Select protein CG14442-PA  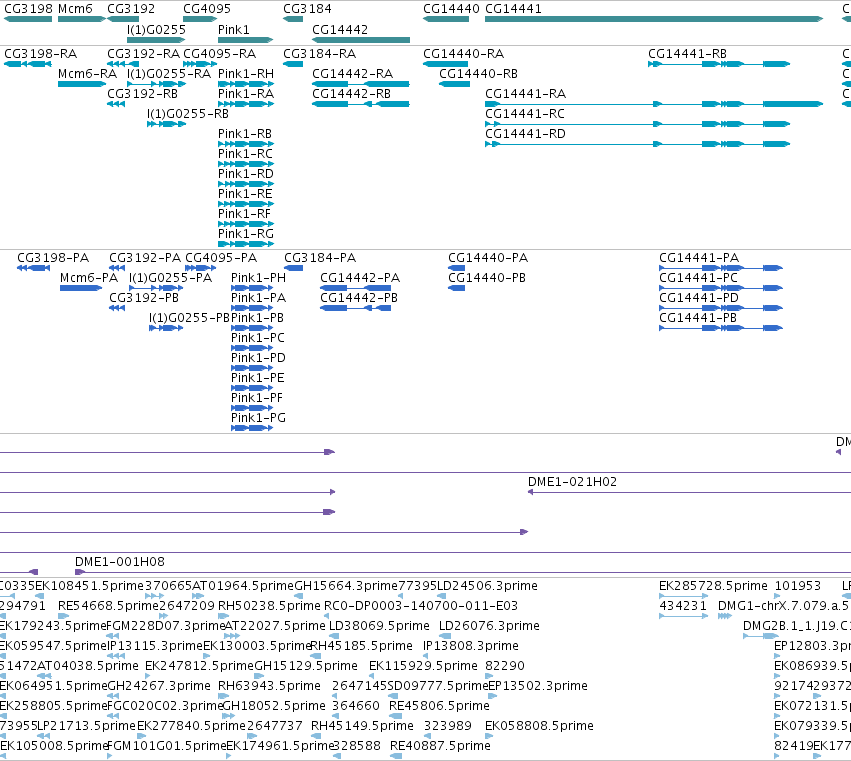pyautogui.click(x=360, y=278)
